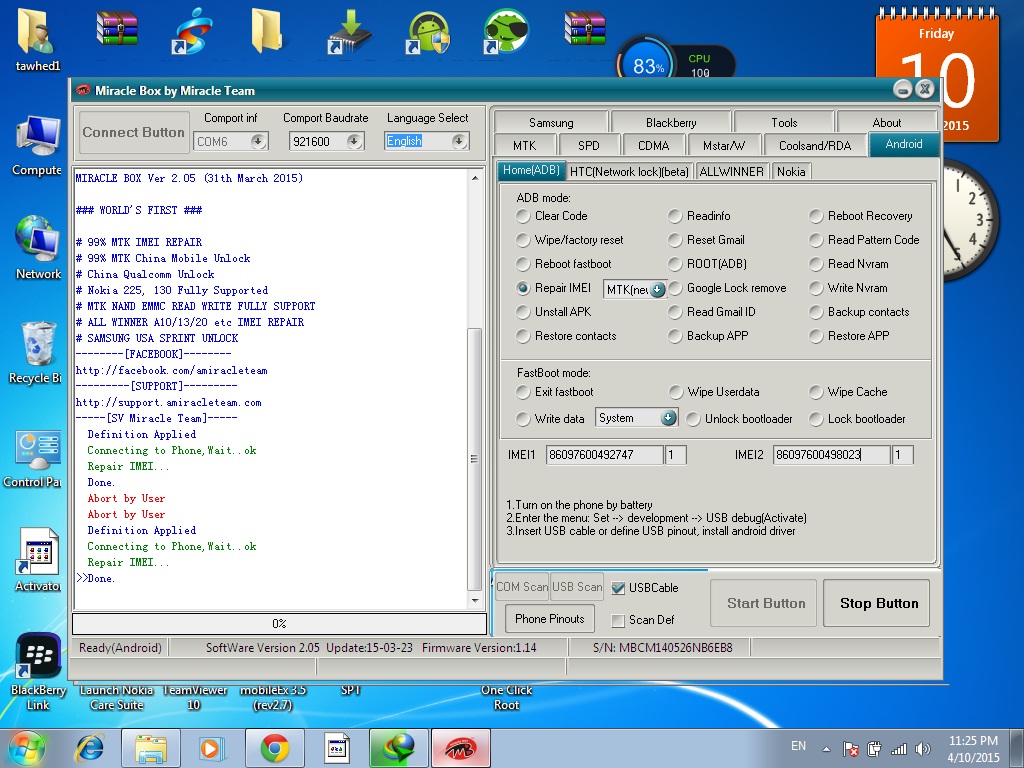Open Google Chrome from taskbar

[x=275, y=748]
